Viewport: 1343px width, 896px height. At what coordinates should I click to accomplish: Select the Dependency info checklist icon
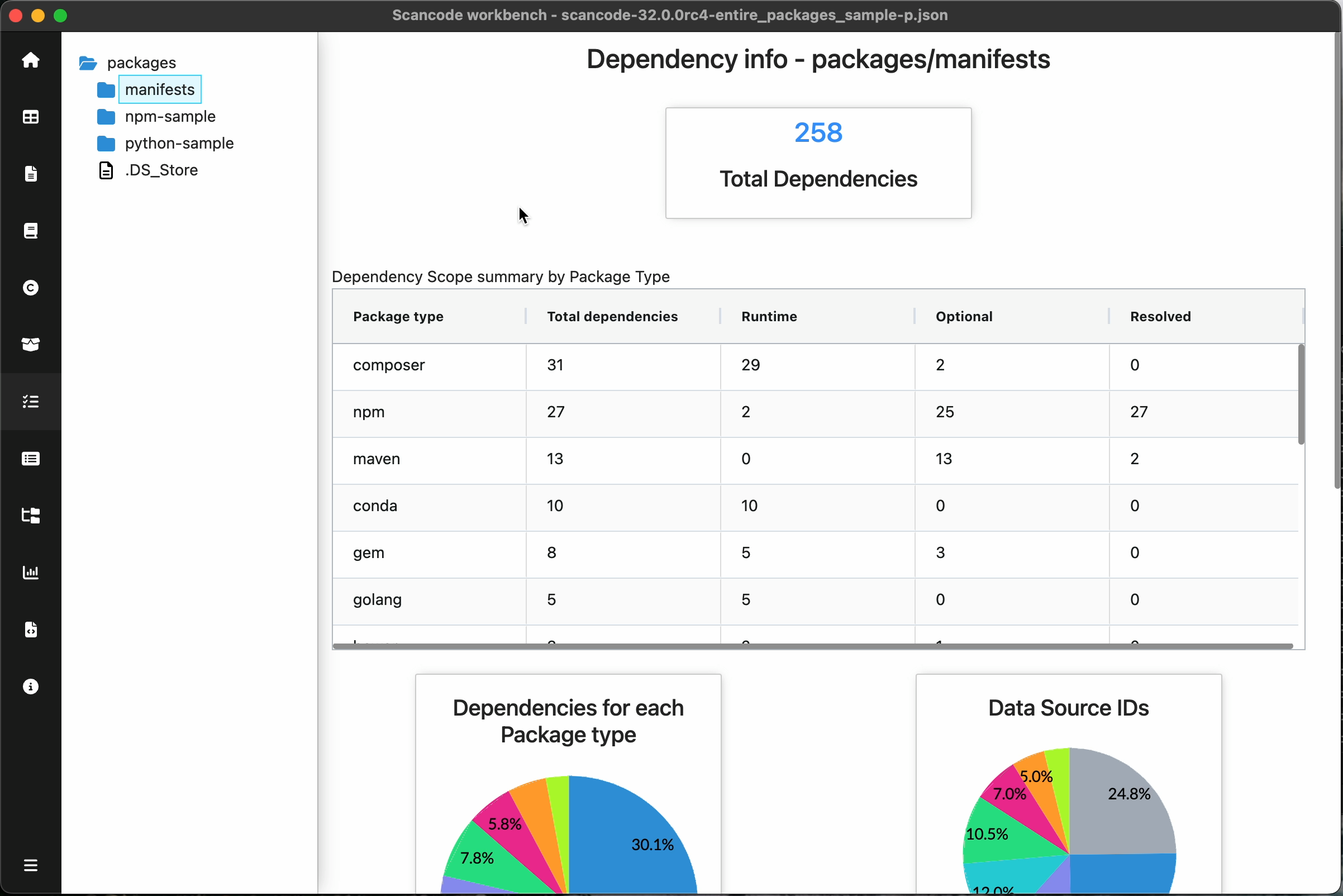click(x=31, y=402)
